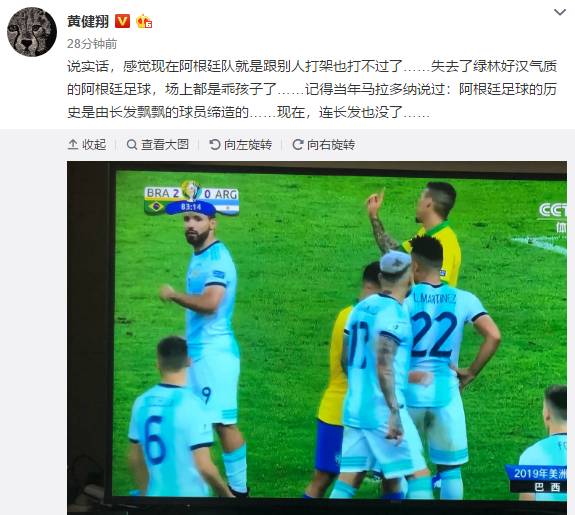The width and height of the screenshot is (575, 515).
Task: Click the orange V verified badge
Action: tap(122, 21)
